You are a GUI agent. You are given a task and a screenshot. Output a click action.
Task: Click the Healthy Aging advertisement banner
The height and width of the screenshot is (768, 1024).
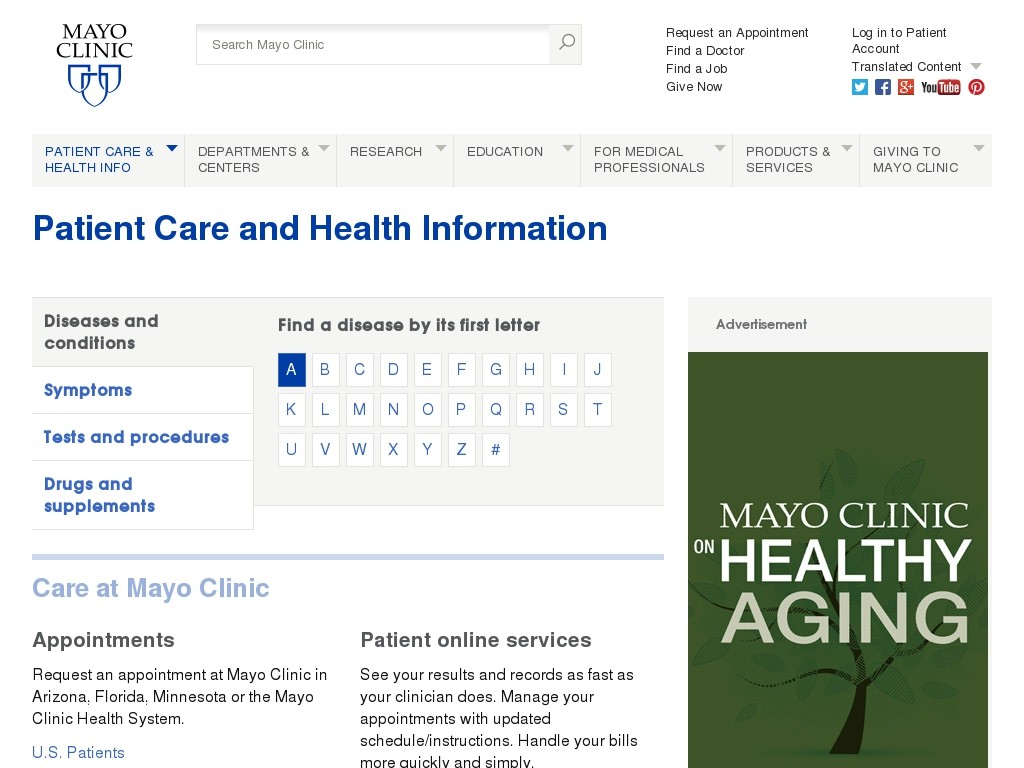[838, 560]
